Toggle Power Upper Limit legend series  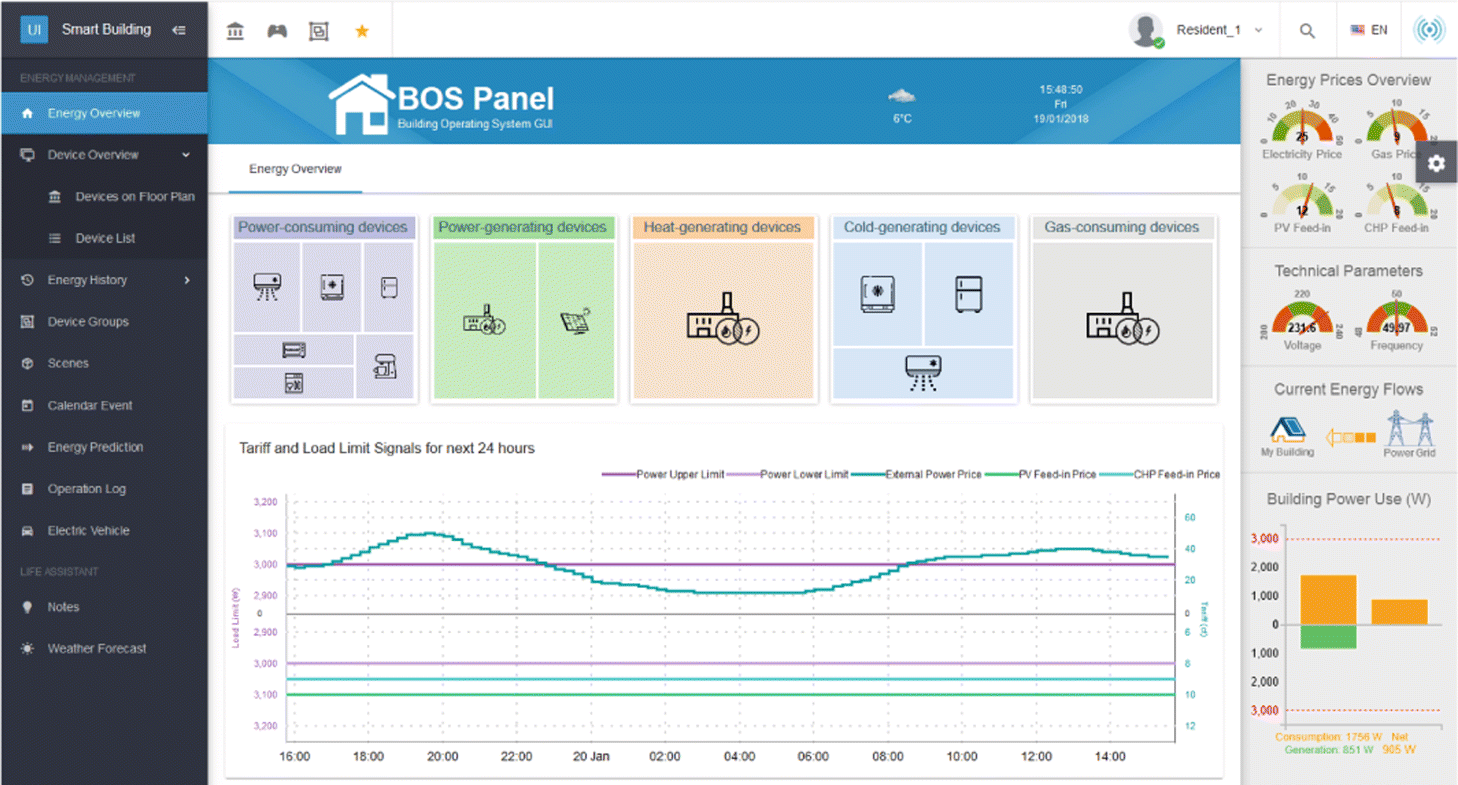[663, 474]
